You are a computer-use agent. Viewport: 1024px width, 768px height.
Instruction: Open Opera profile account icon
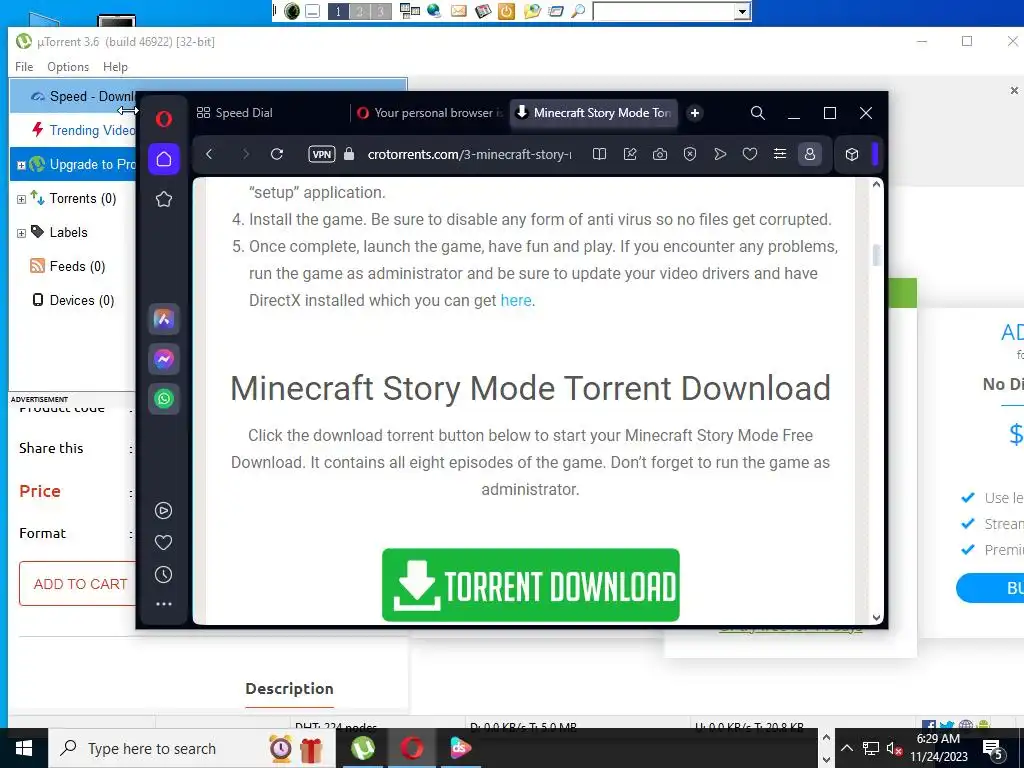click(810, 154)
